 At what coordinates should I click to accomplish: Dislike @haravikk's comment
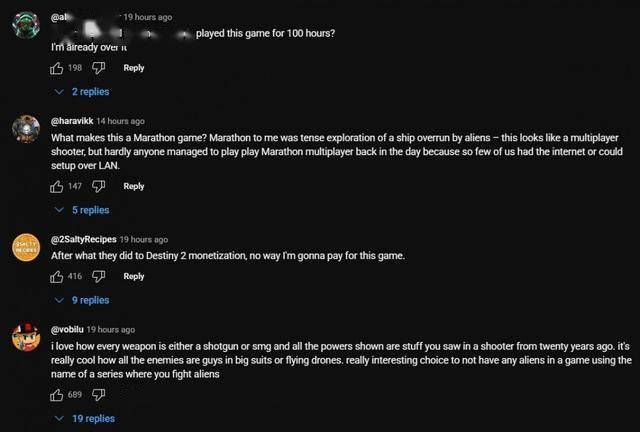click(x=98, y=187)
